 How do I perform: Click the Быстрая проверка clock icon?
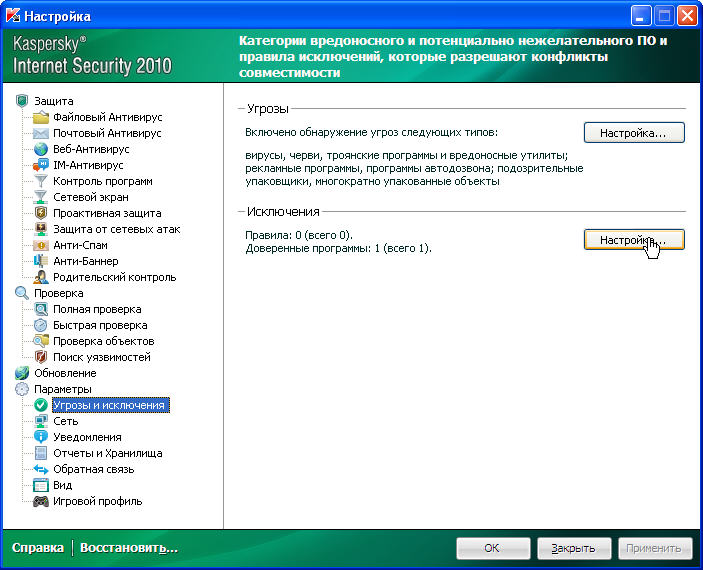click(41, 325)
